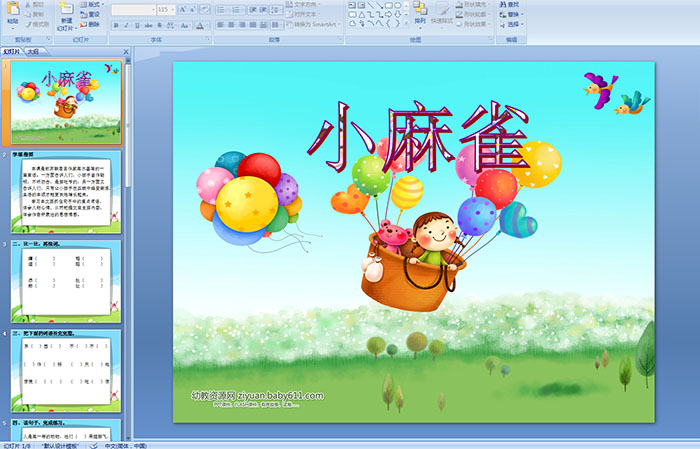This screenshot has width=700, height=449.
Task: Open the font name combo box
Action: (x=133, y=10)
